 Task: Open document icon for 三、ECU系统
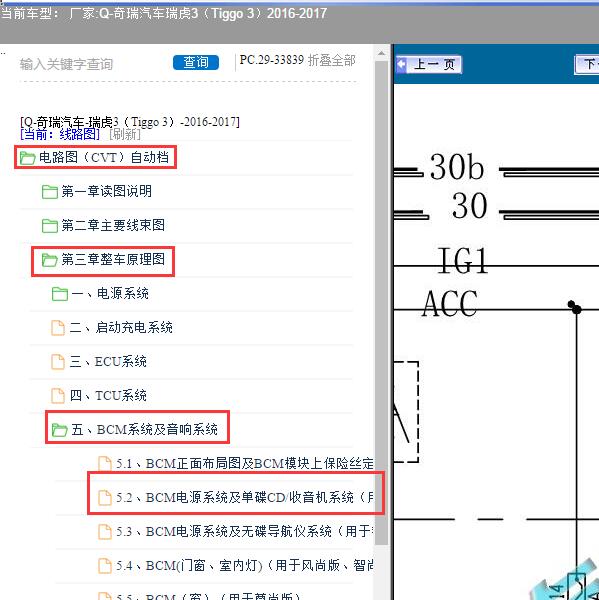pos(58,362)
